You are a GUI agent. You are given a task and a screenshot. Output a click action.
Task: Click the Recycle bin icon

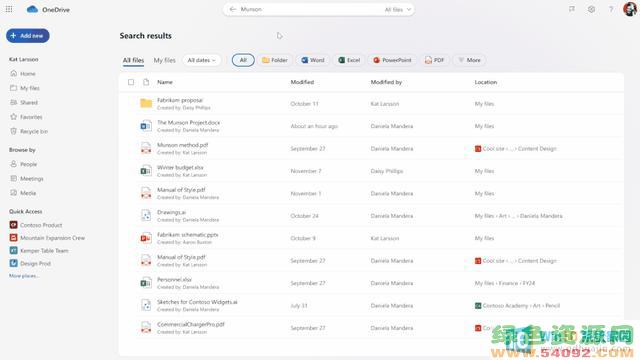pyautogui.click(x=13, y=131)
